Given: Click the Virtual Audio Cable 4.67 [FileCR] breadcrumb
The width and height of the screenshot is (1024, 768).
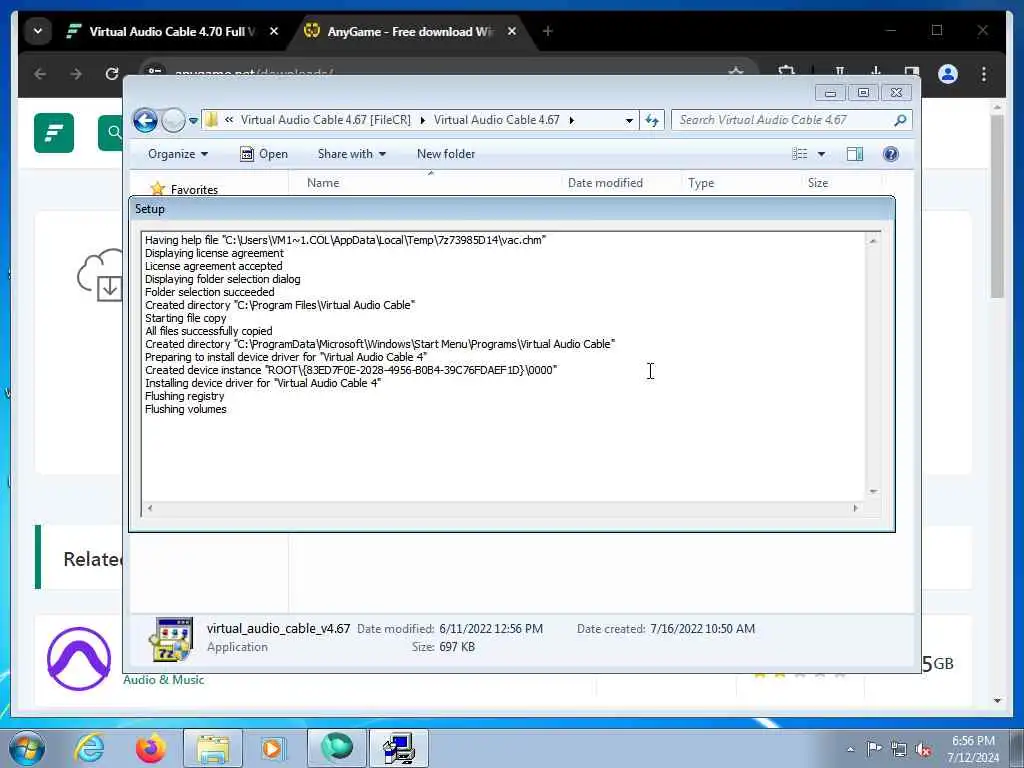Looking at the screenshot, I should 325,120.
